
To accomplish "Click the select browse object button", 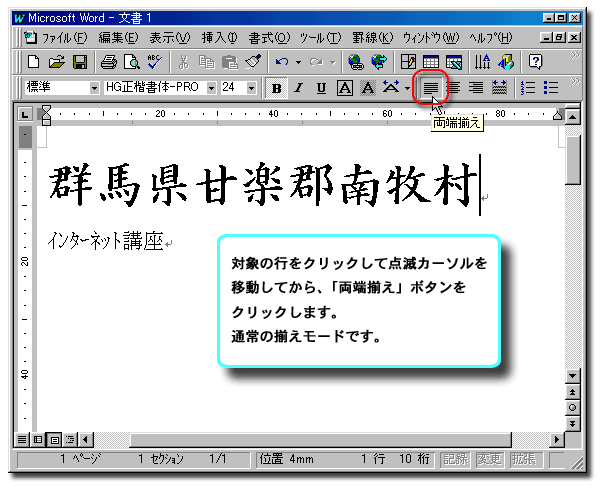I will pyautogui.click(x=572, y=408).
